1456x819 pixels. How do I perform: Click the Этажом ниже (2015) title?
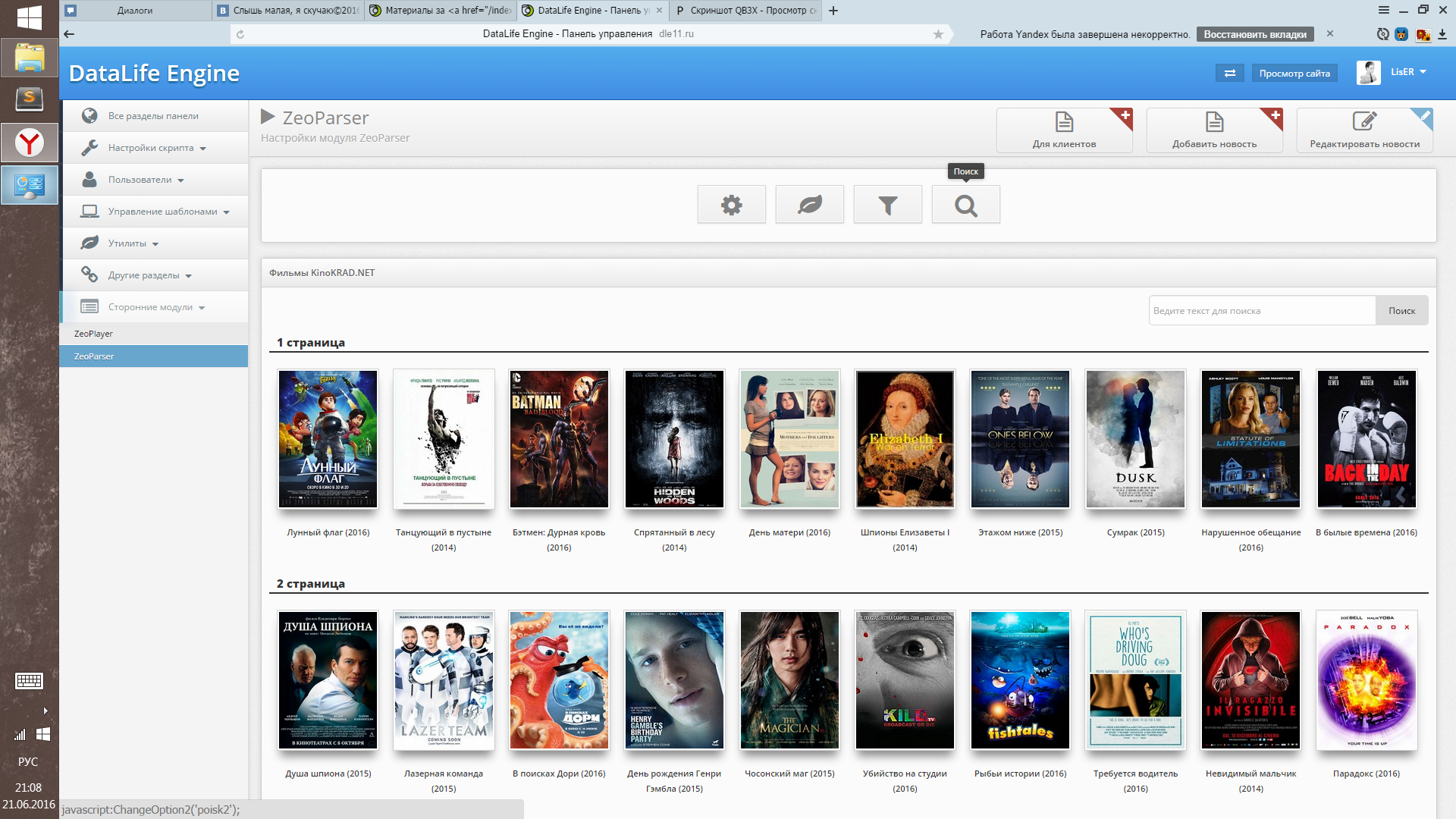tap(1020, 532)
